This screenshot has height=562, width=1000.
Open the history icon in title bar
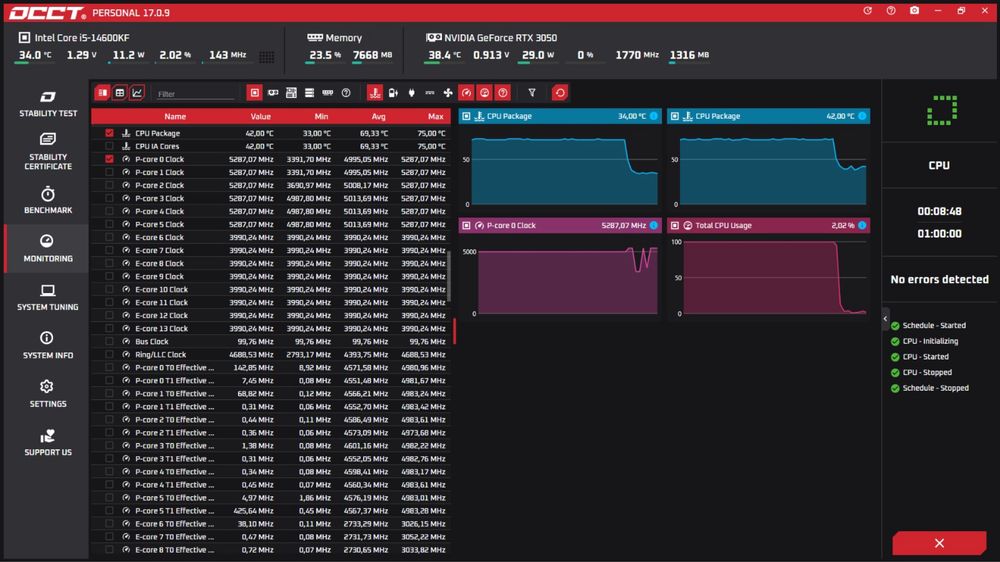[867, 11]
